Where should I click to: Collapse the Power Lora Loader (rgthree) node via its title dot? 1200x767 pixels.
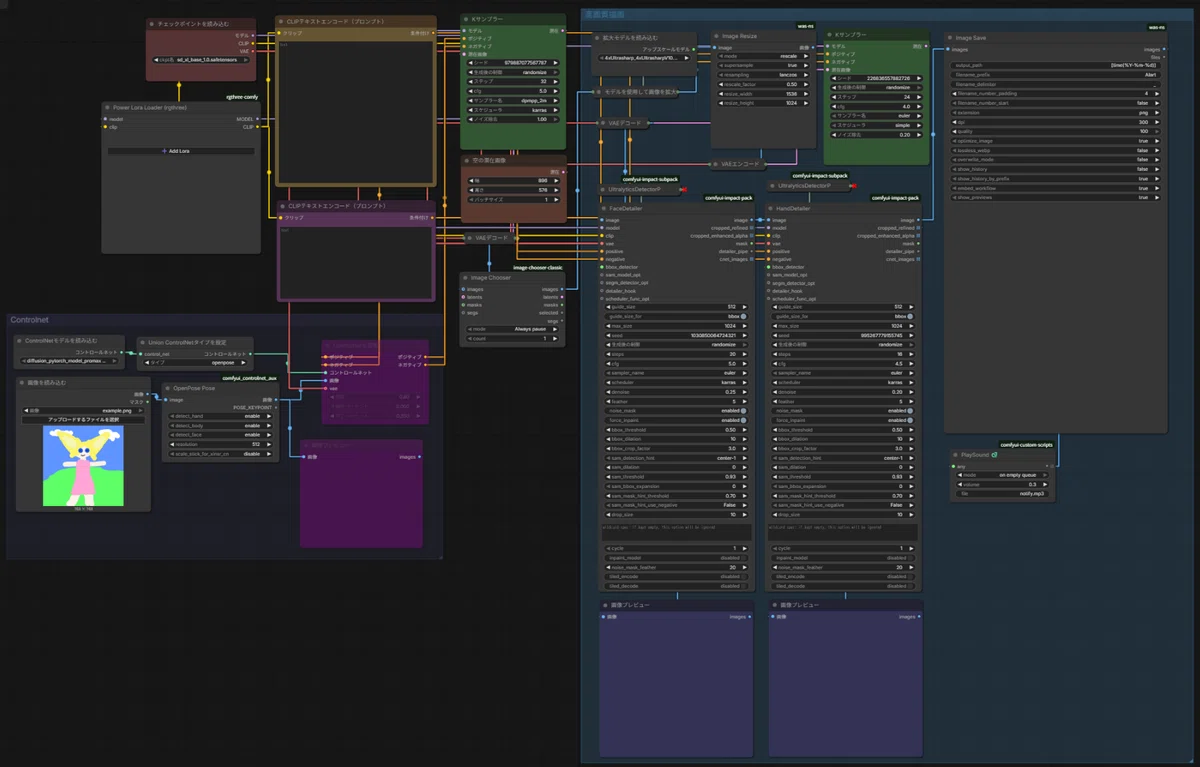pyautogui.click(x=108, y=106)
